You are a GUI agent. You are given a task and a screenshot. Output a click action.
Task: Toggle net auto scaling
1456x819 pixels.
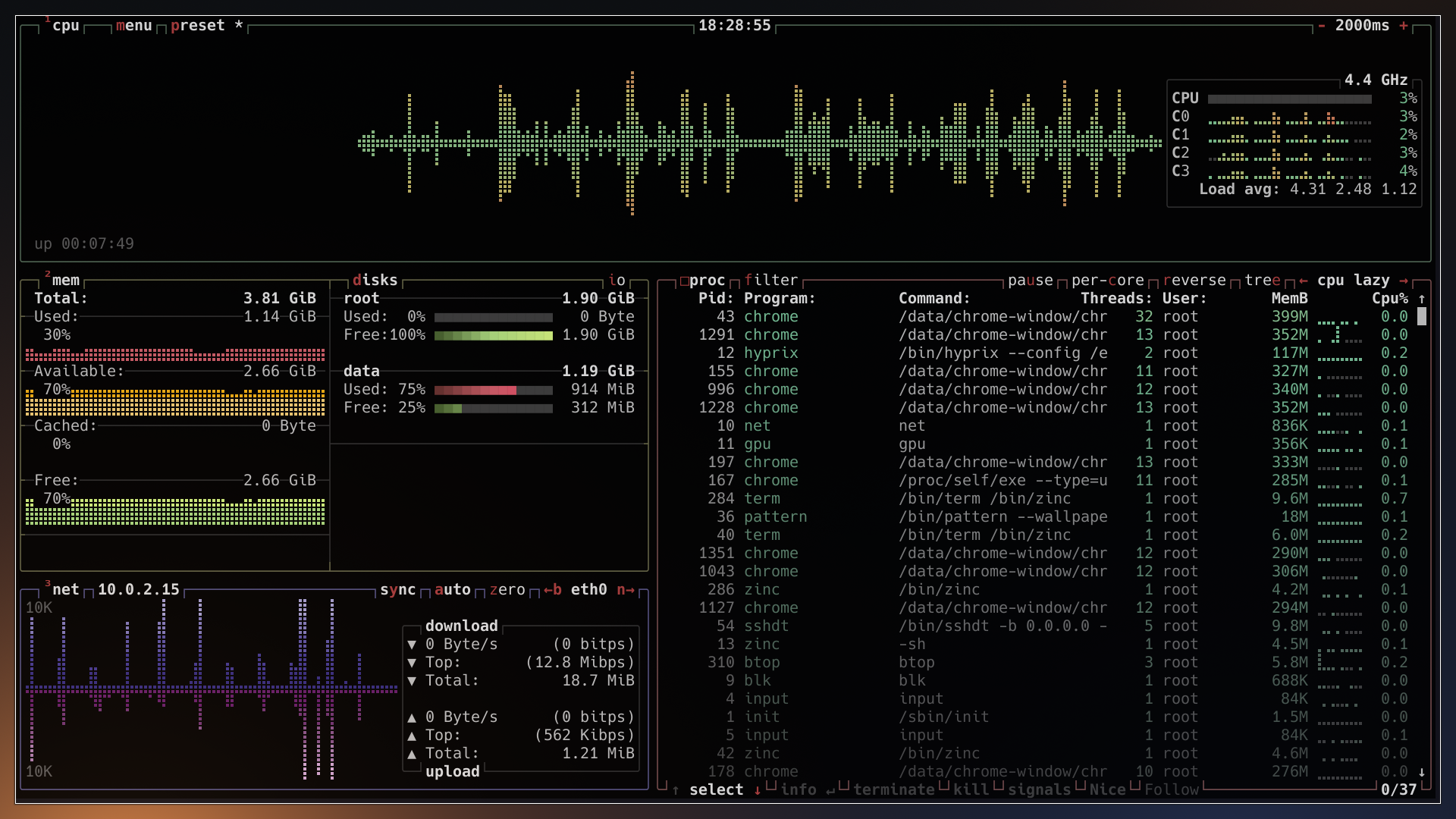[x=452, y=589]
